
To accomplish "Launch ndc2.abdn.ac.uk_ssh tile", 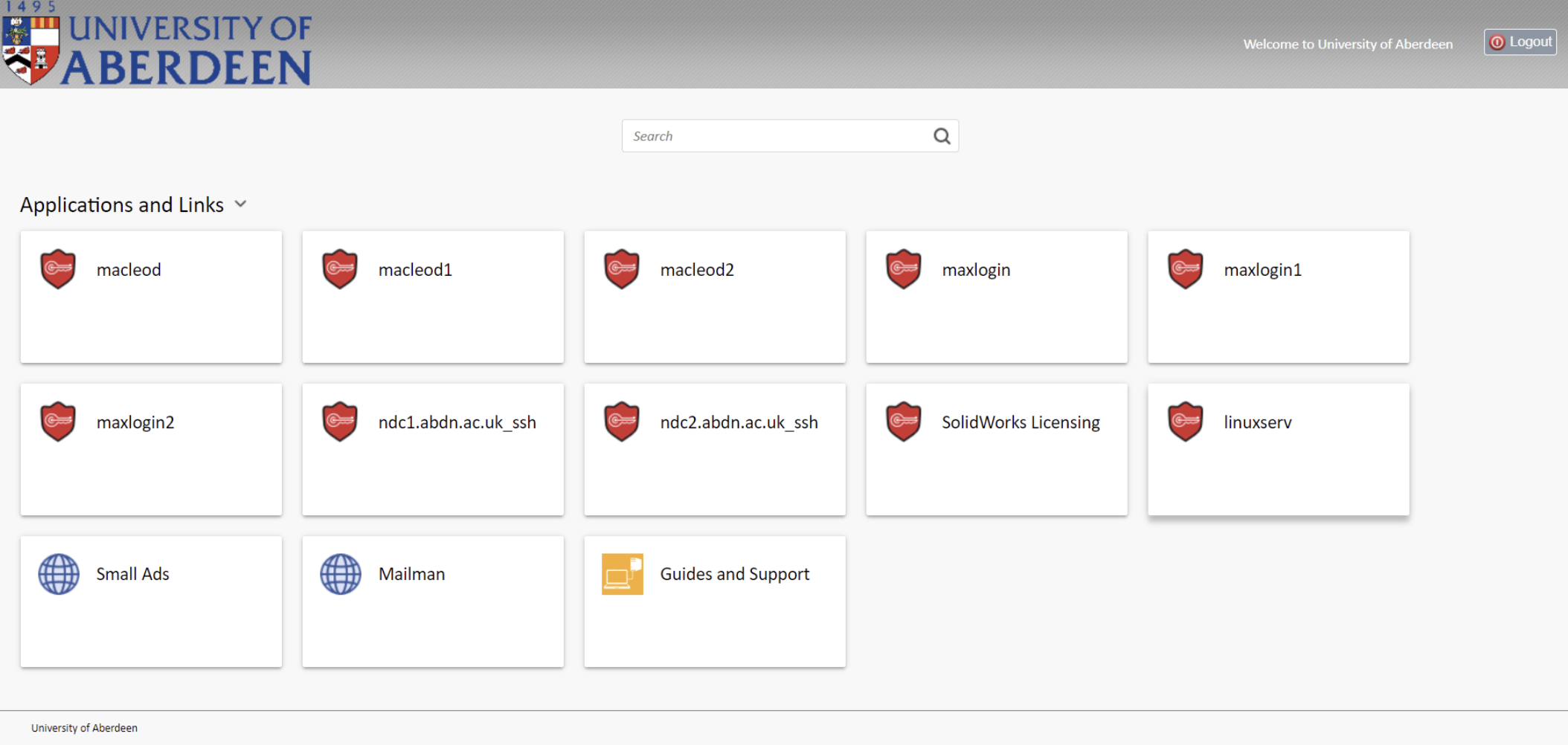I will point(715,449).
